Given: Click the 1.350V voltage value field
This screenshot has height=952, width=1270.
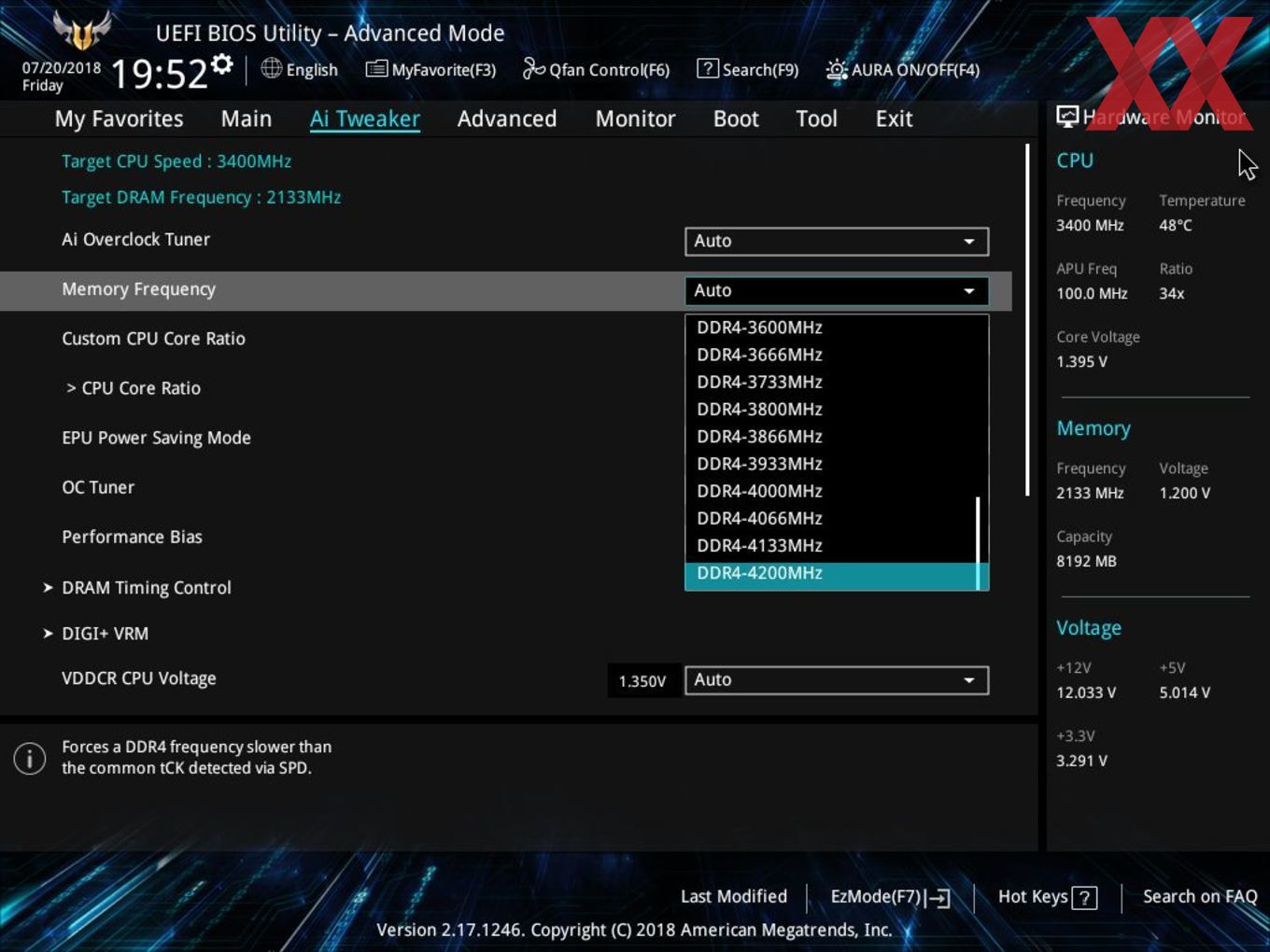Looking at the screenshot, I should click(642, 681).
